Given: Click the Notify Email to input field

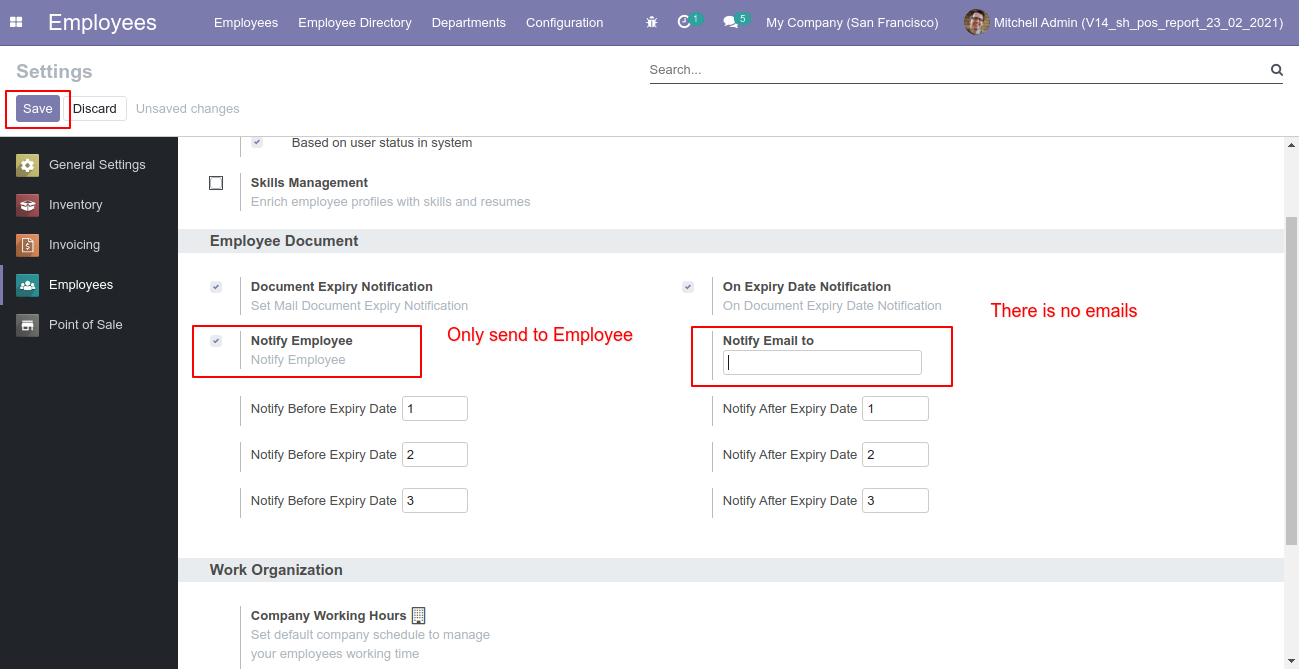Looking at the screenshot, I should coord(822,363).
